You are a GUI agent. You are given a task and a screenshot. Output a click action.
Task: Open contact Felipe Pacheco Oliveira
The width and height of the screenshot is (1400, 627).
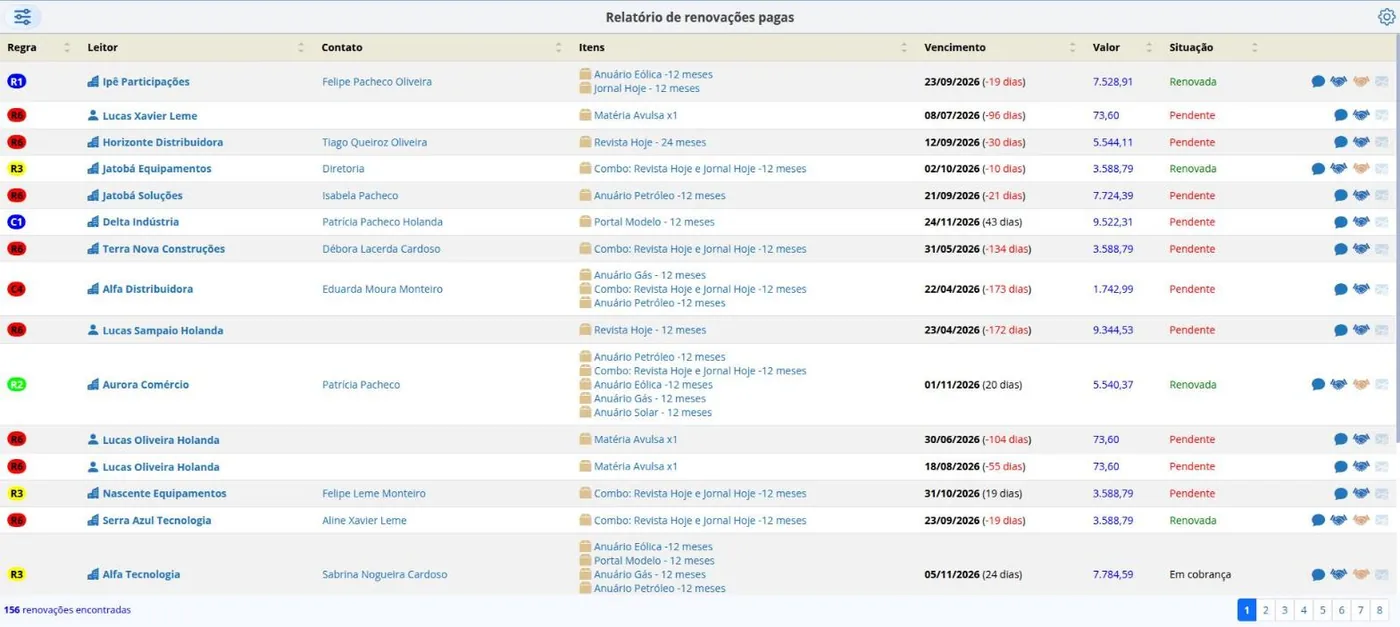377,82
